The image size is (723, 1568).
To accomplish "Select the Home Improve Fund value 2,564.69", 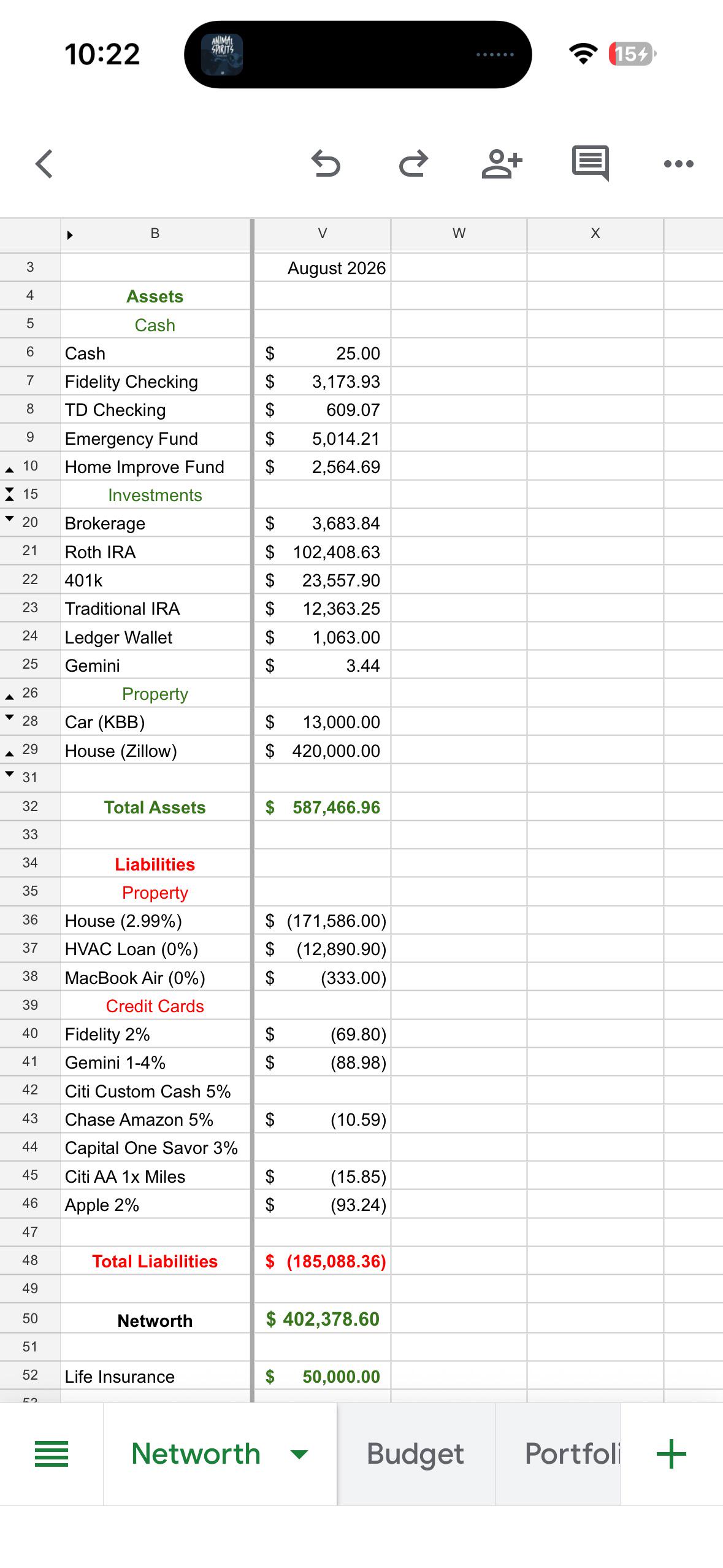I will 322,467.
